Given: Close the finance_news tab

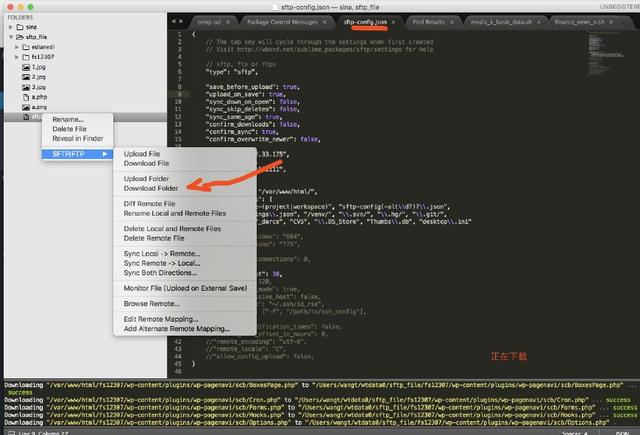Looking at the screenshot, I should [x=611, y=22].
